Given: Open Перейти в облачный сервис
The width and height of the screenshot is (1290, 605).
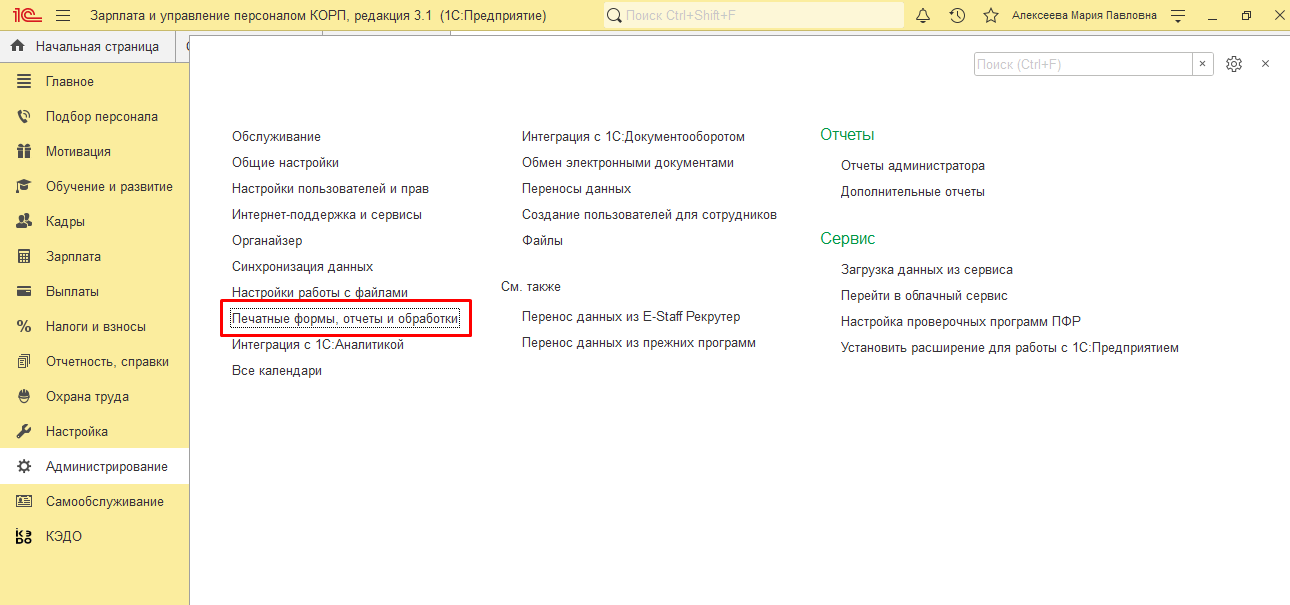Looking at the screenshot, I should [x=924, y=296].
